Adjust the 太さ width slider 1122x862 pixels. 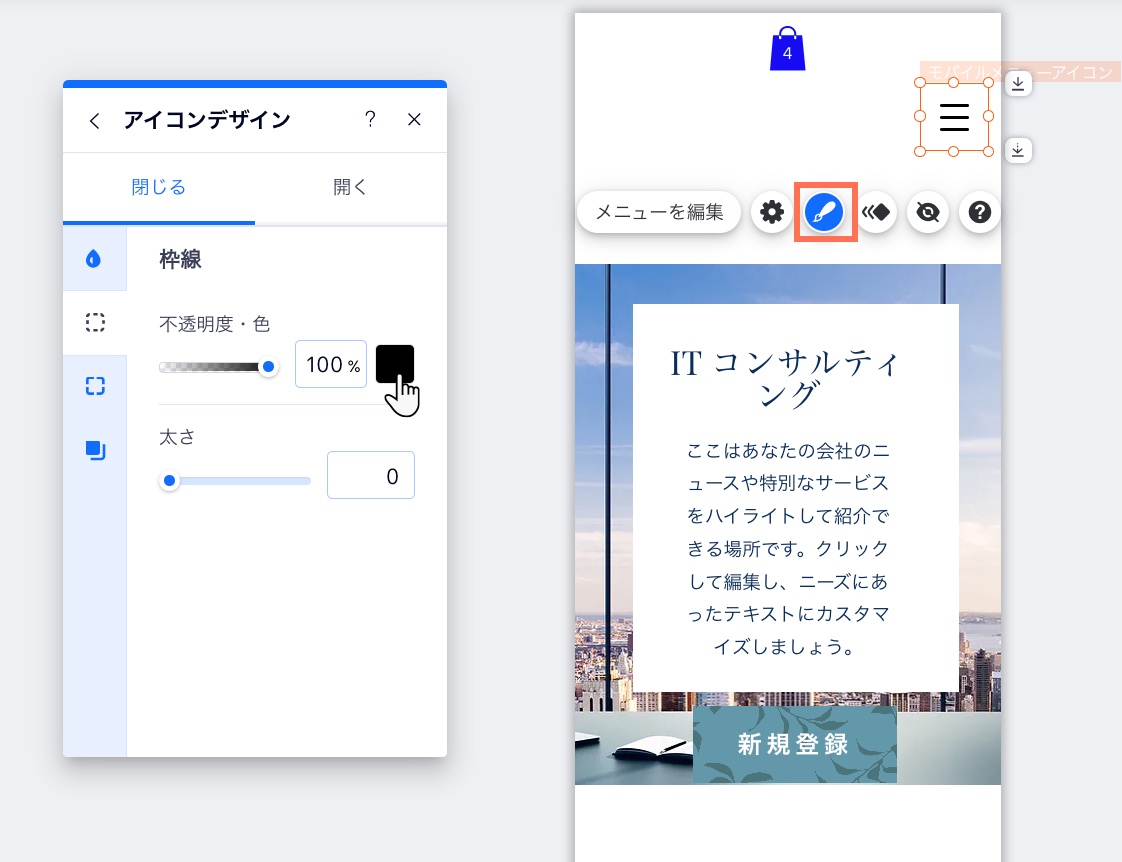(x=235, y=481)
